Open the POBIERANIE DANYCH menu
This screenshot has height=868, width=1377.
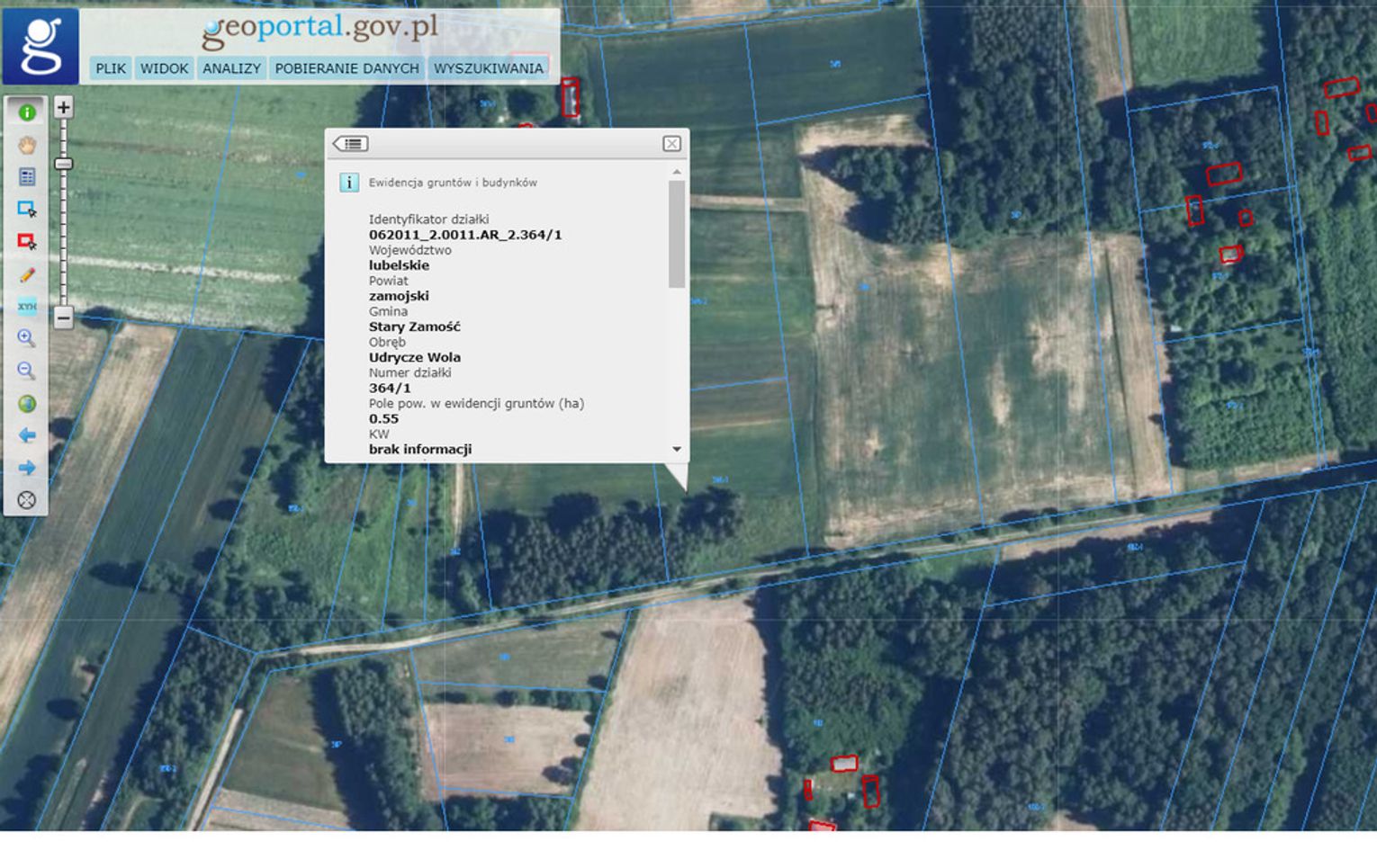coord(346,68)
